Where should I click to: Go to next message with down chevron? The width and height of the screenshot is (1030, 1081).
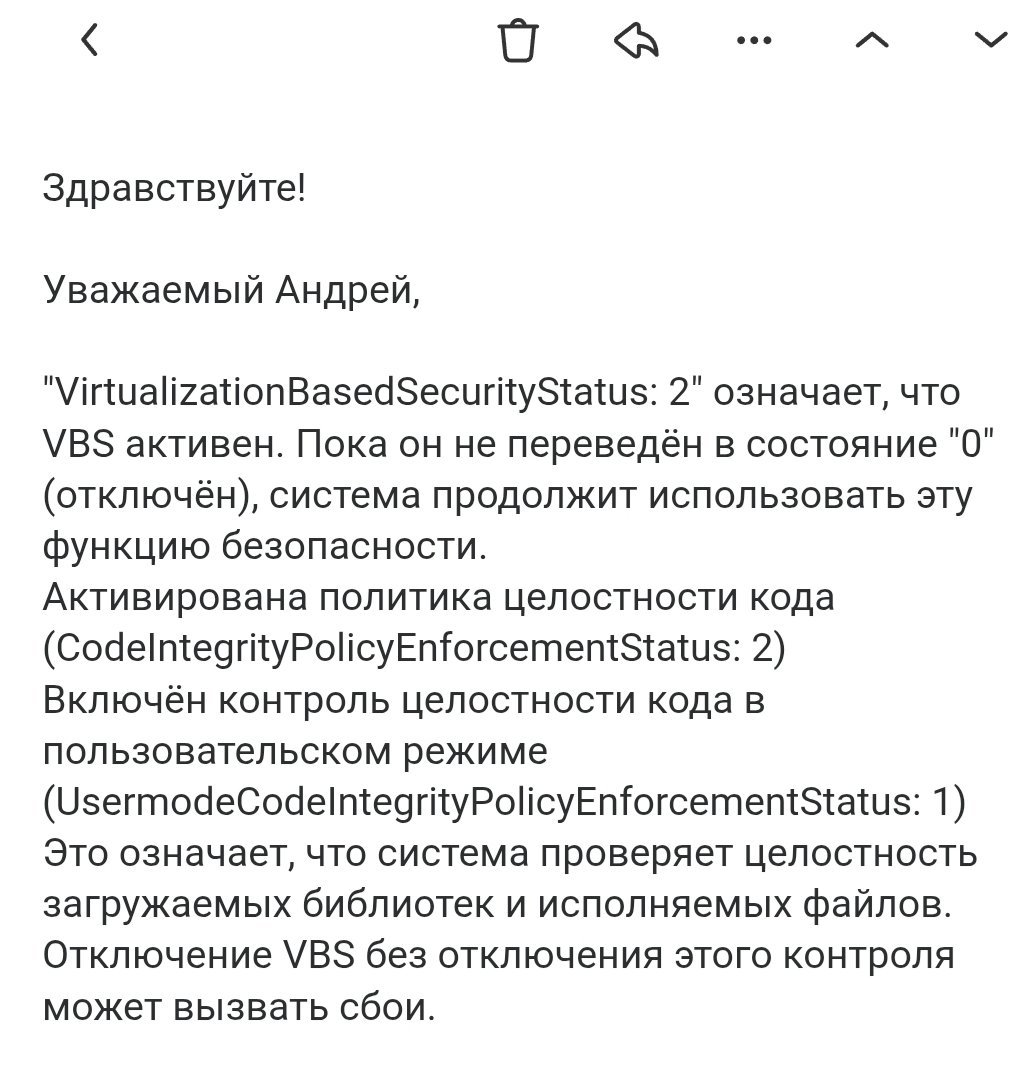pos(991,41)
